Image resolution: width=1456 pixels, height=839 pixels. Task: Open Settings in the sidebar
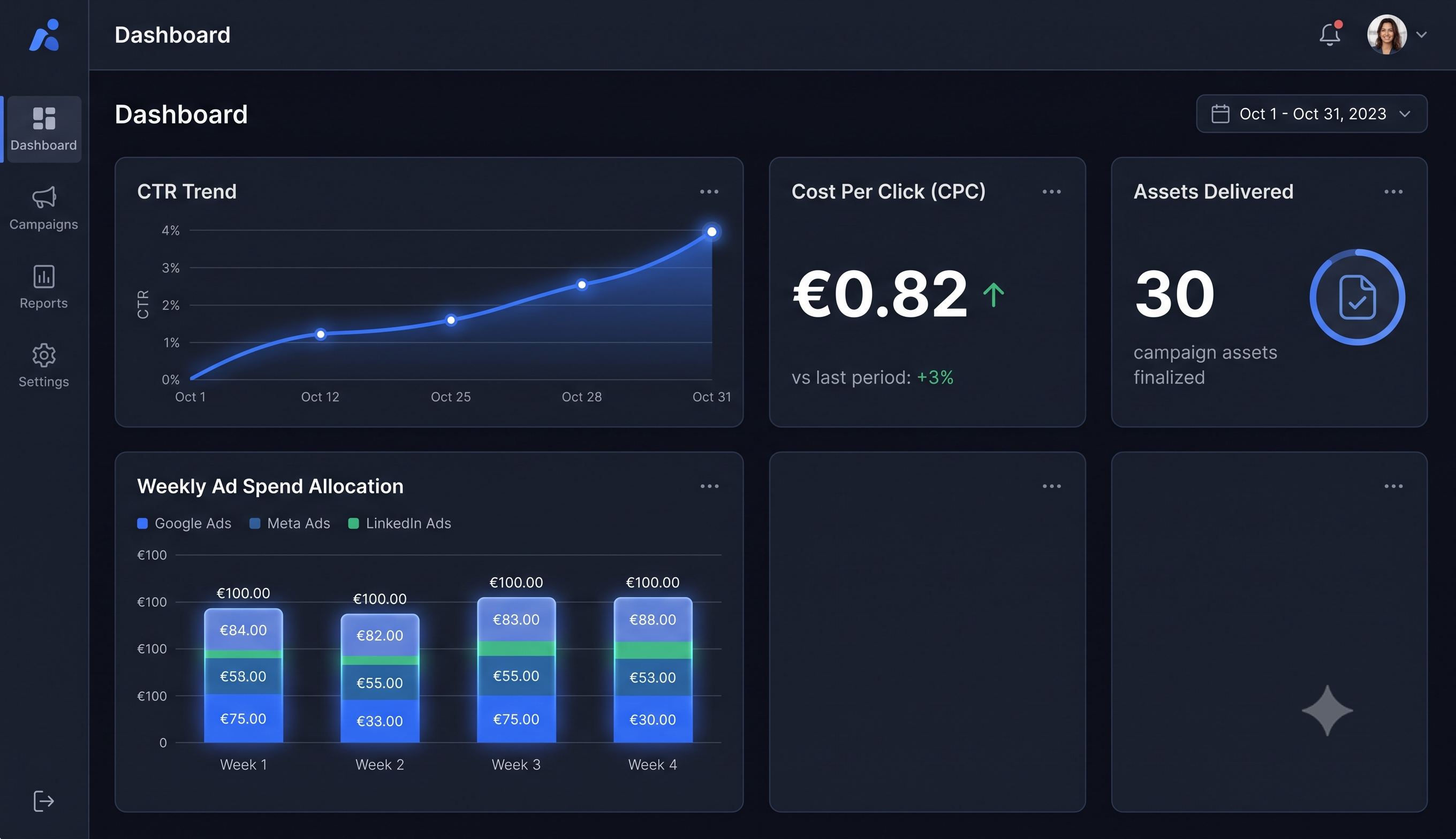pos(44,366)
